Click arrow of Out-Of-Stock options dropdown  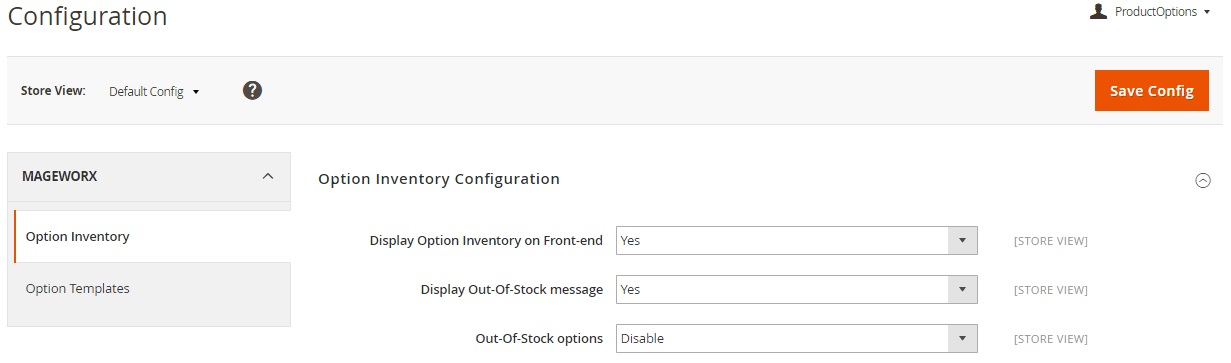tap(961, 338)
